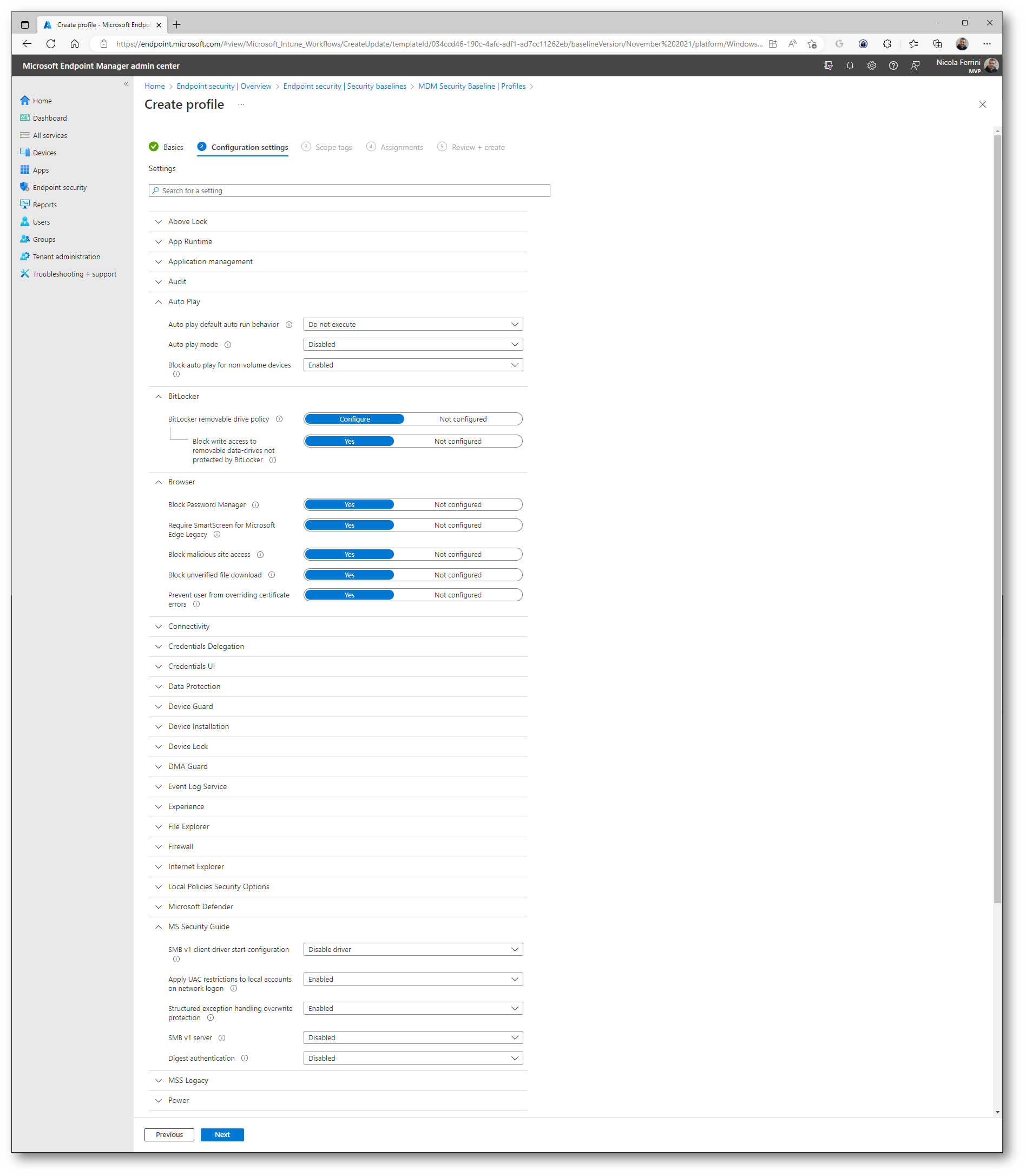This screenshot has width=1026, height=1176.
Task: Set Require SmartScreen for Edge Legacy to Not configured
Action: coord(458,525)
